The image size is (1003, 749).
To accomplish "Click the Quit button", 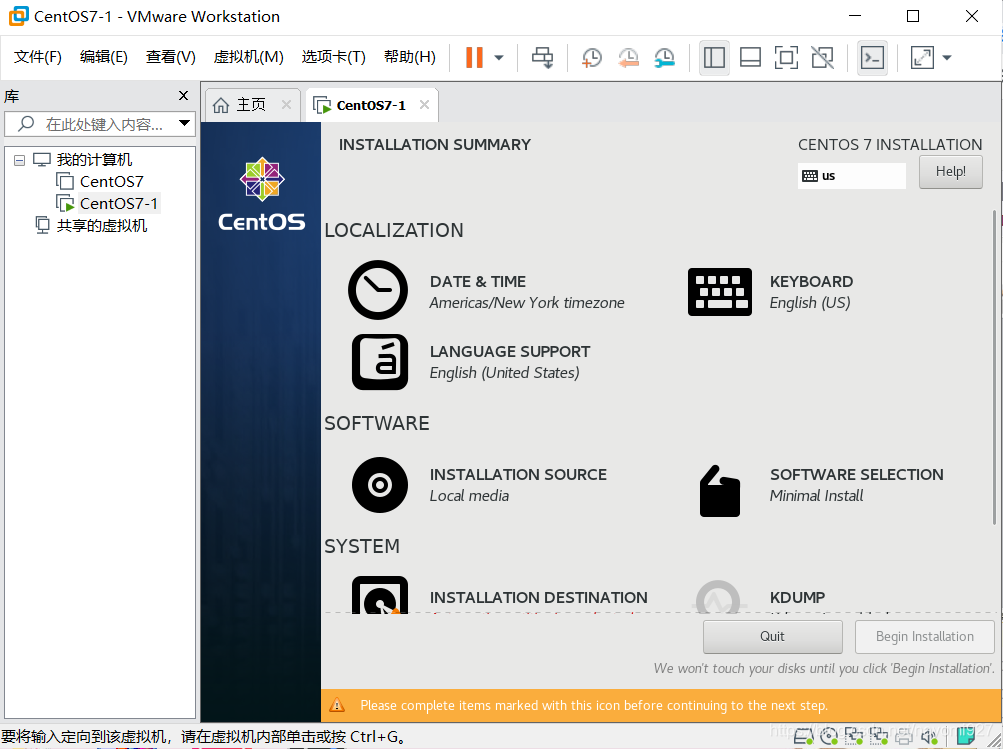I will [772, 636].
